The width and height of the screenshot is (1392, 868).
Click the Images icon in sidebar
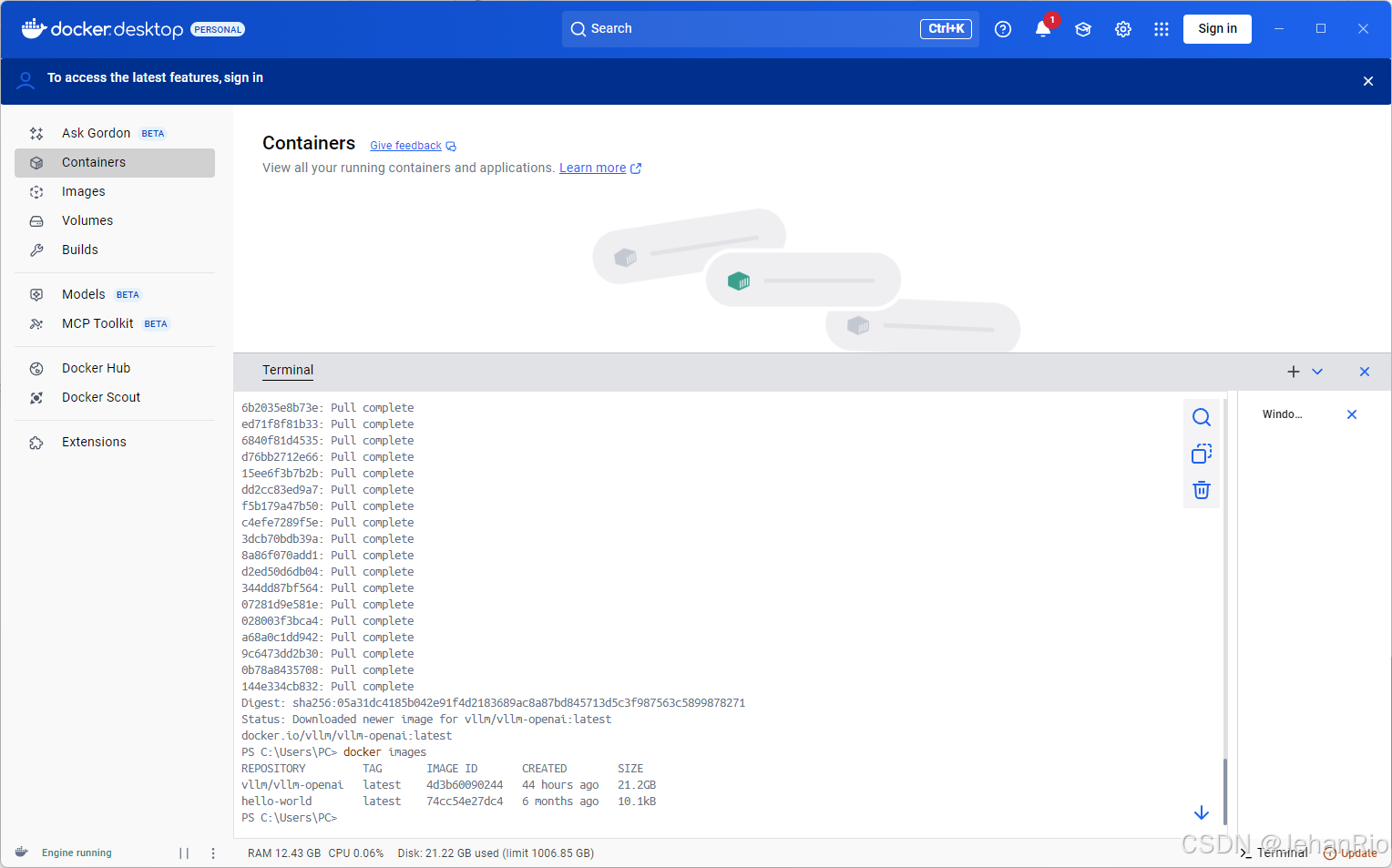pyautogui.click(x=36, y=191)
